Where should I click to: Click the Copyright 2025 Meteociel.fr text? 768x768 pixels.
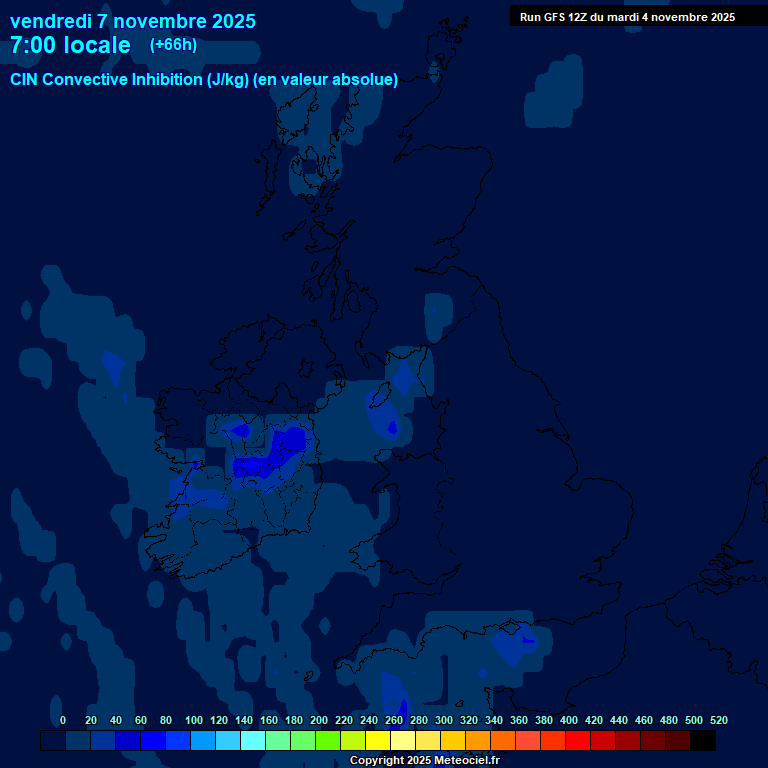pyautogui.click(x=424, y=761)
